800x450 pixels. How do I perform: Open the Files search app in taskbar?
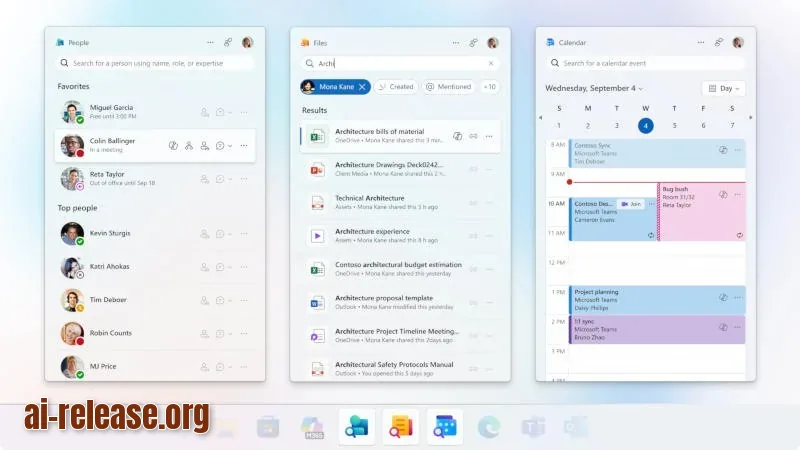coord(401,427)
